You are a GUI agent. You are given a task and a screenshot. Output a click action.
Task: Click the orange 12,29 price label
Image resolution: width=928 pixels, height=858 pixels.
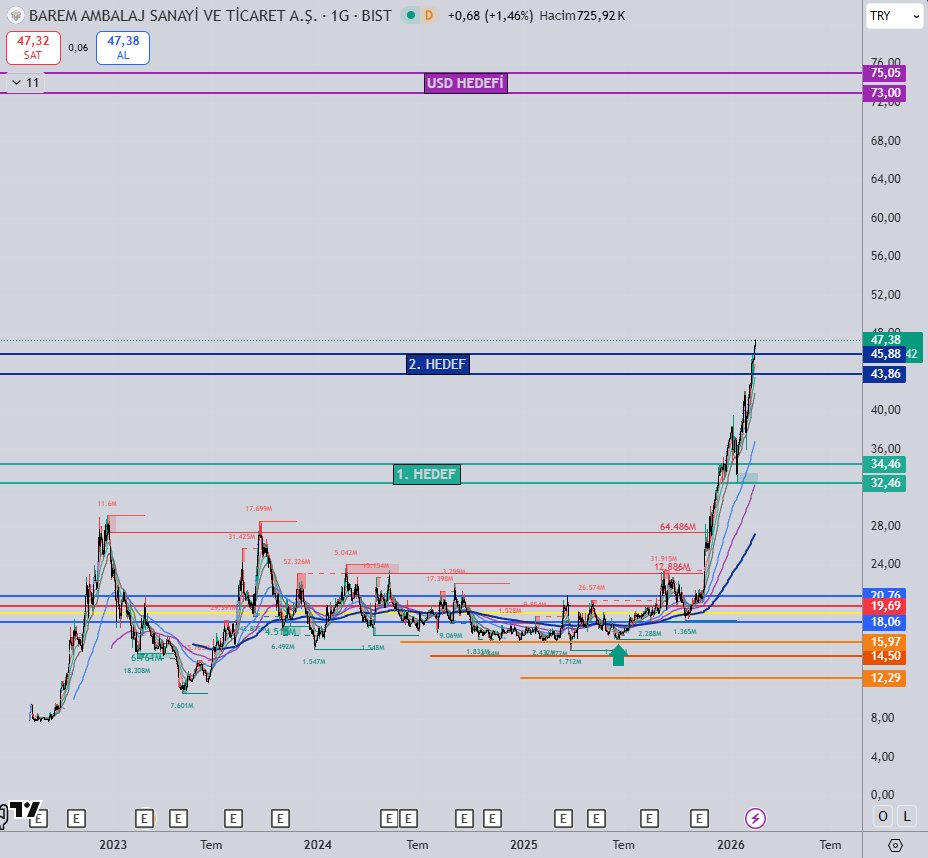(885, 678)
